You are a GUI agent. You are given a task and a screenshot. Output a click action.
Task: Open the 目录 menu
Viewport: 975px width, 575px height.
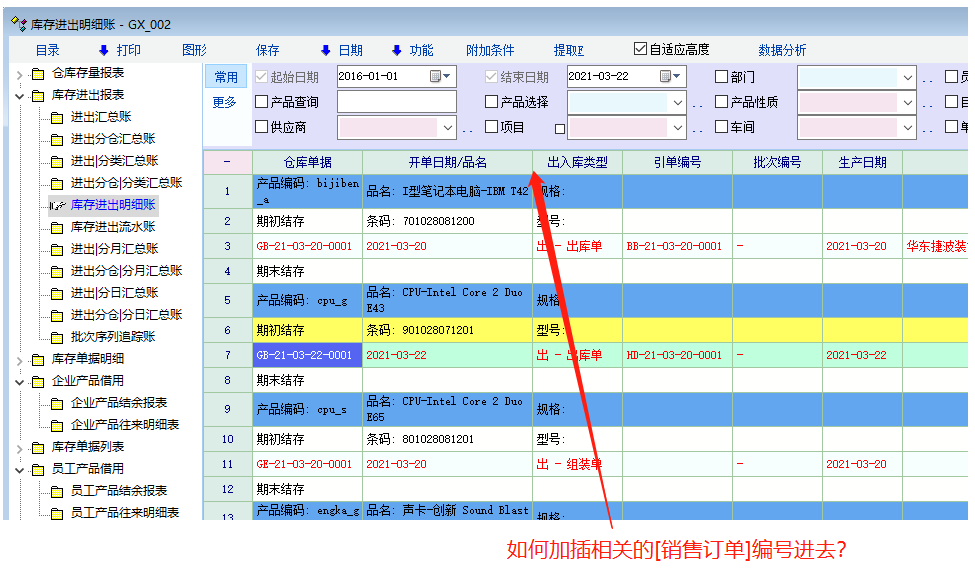(x=47, y=50)
